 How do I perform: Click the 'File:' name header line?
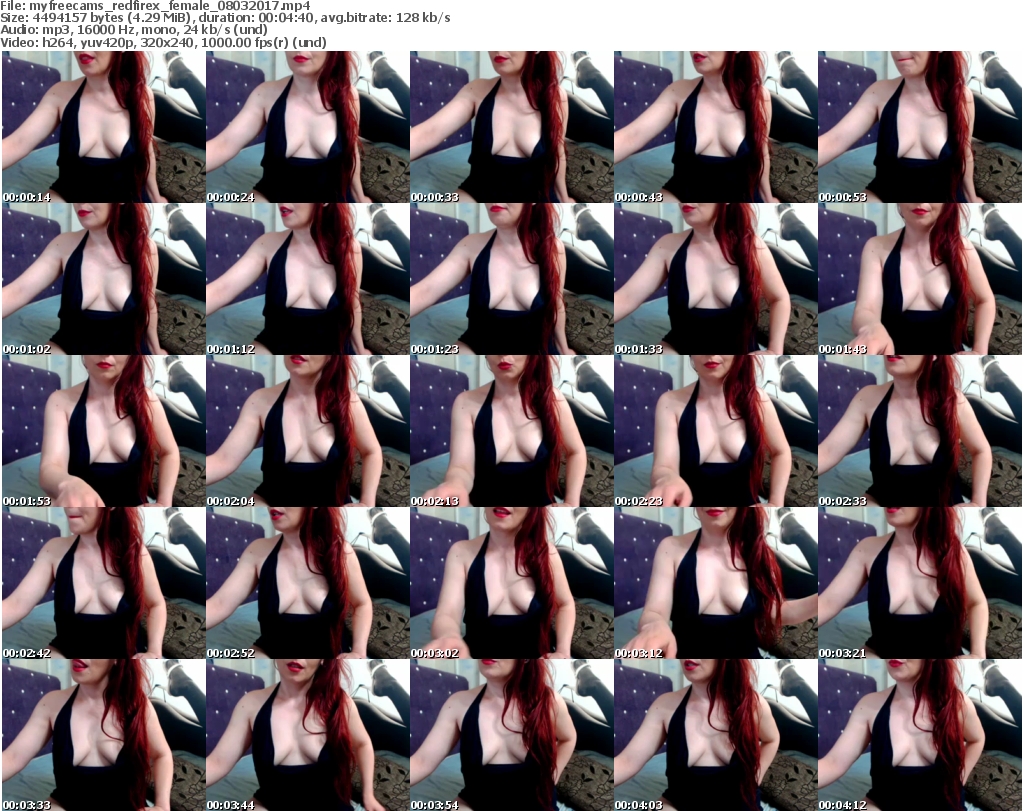tap(155, 6)
